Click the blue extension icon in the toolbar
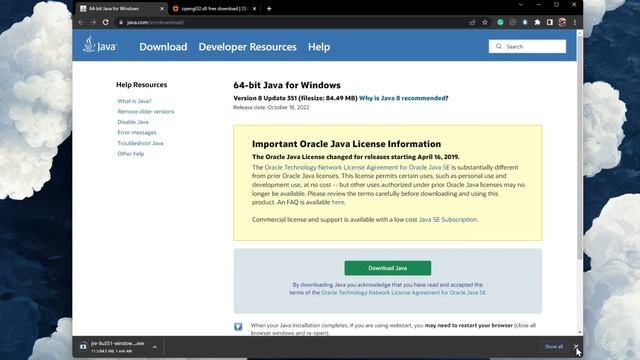 (x=525, y=22)
